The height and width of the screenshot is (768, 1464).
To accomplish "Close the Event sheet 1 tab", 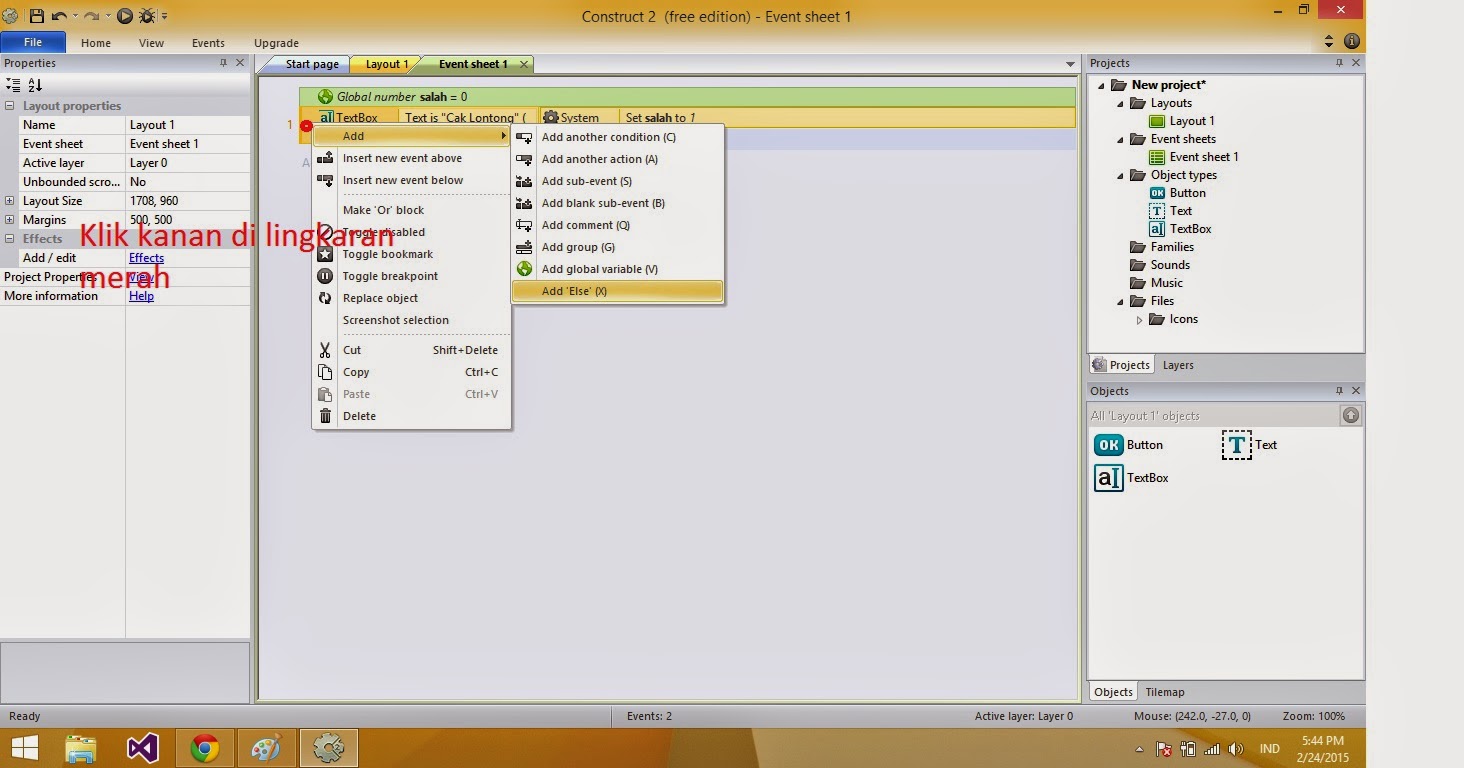I will [x=523, y=64].
